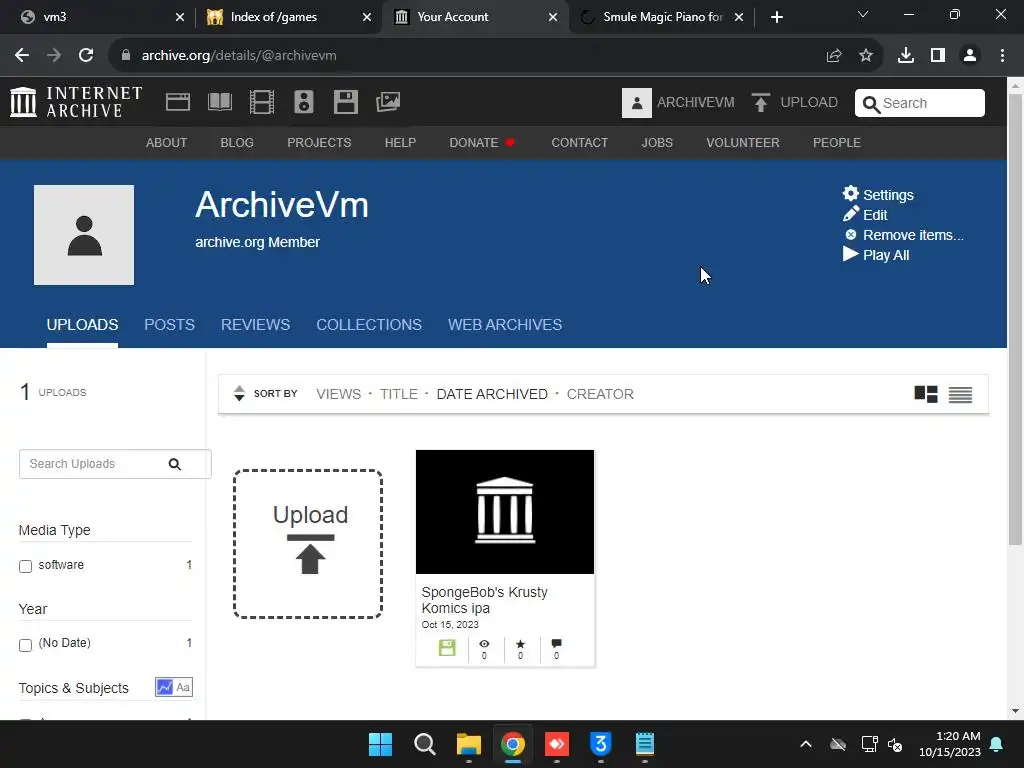Viewport: 1024px width, 768px height.
Task: Show hidden system tray icons
Action: (x=806, y=744)
